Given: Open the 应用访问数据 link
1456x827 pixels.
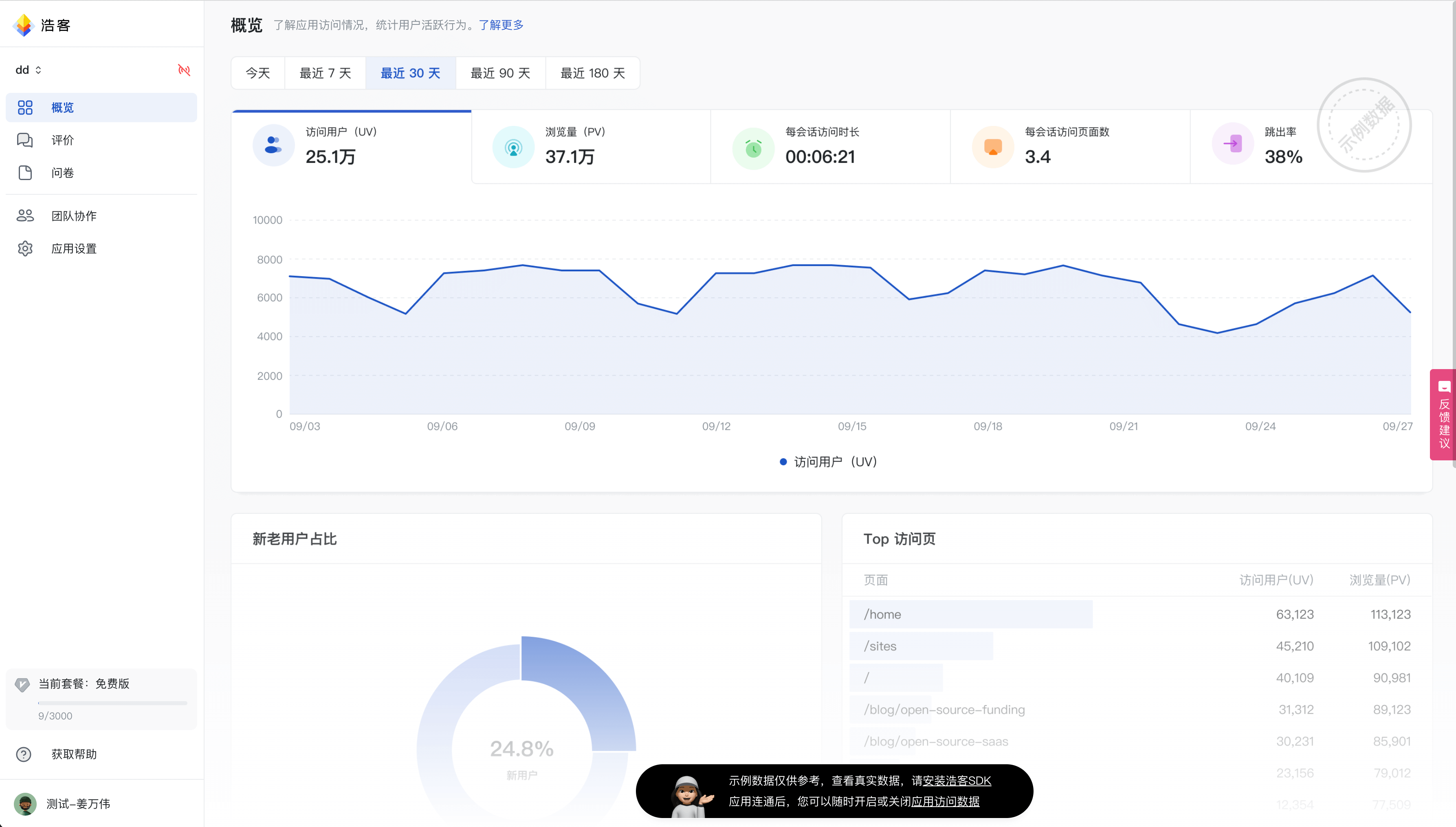Looking at the screenshot, I should [x=945, y=801].
